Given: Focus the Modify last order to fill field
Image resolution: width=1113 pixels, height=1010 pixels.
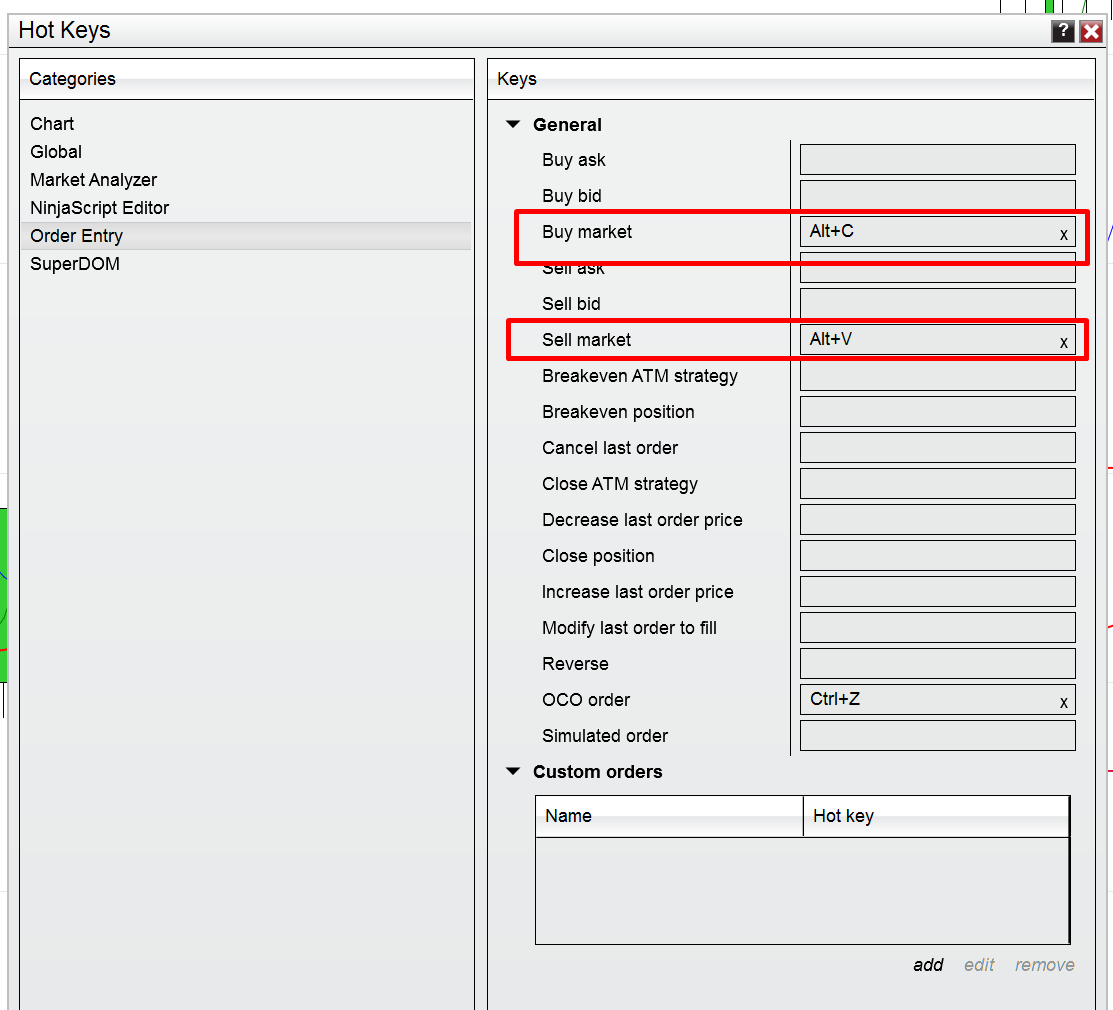Looking at the screenshot, I should 937,627.
